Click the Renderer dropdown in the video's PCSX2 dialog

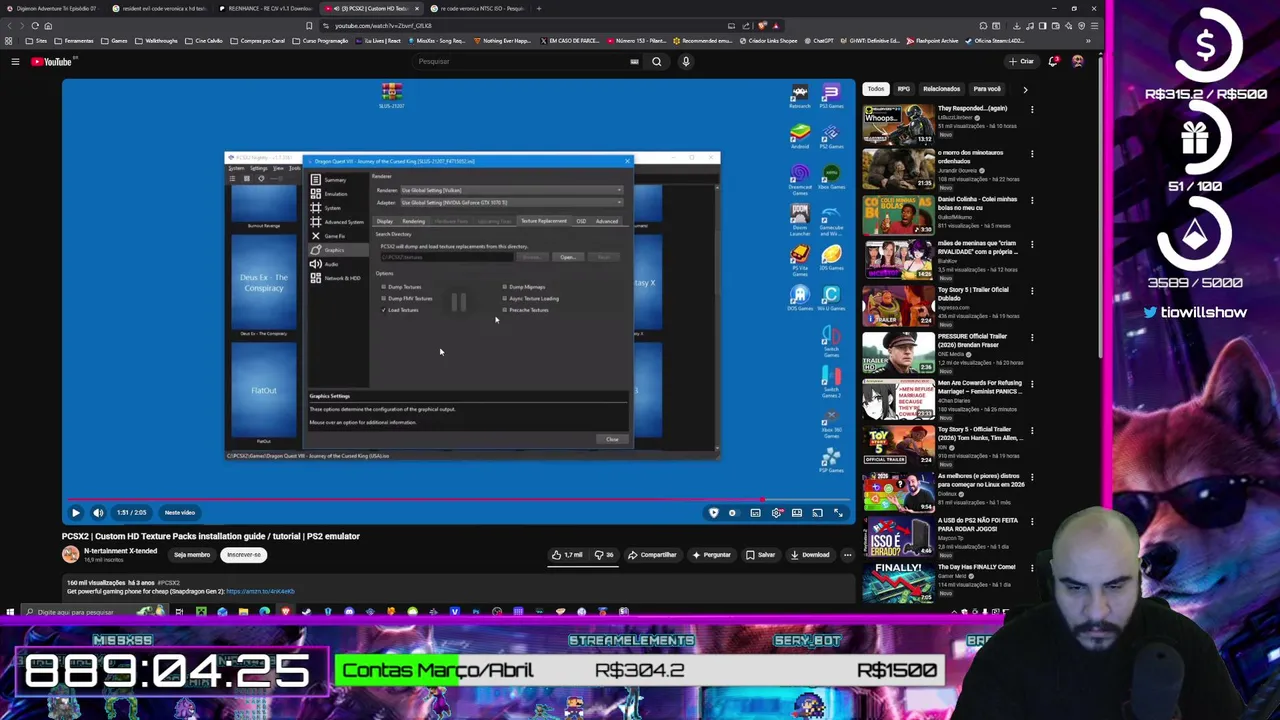511,190
